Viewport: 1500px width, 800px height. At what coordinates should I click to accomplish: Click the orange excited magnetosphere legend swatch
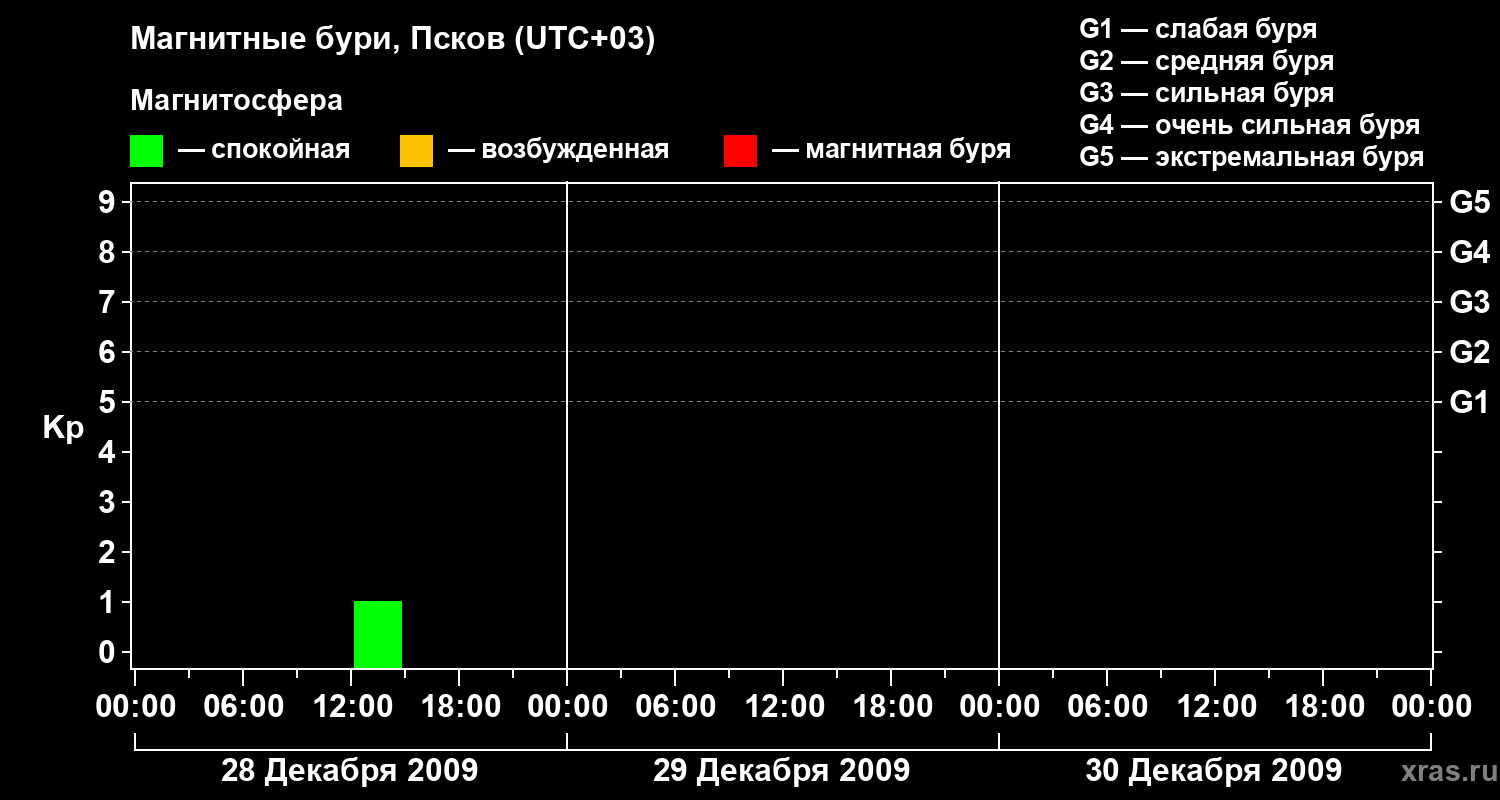[x=416, y=151]
